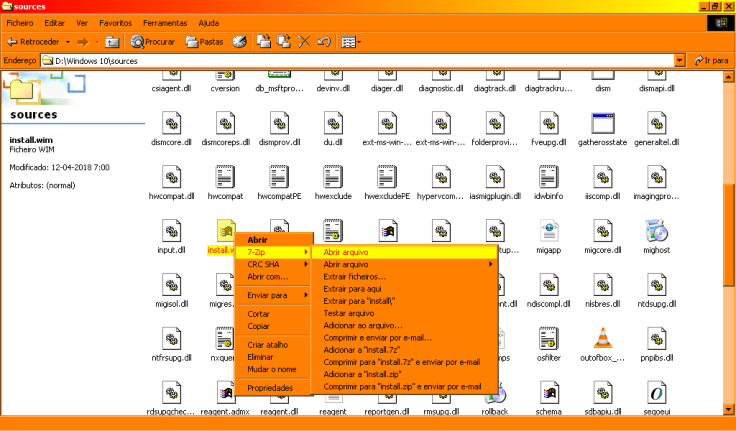
Task: Choose Testar arquivo in the 7-Zip submenu
Action: 349,313
